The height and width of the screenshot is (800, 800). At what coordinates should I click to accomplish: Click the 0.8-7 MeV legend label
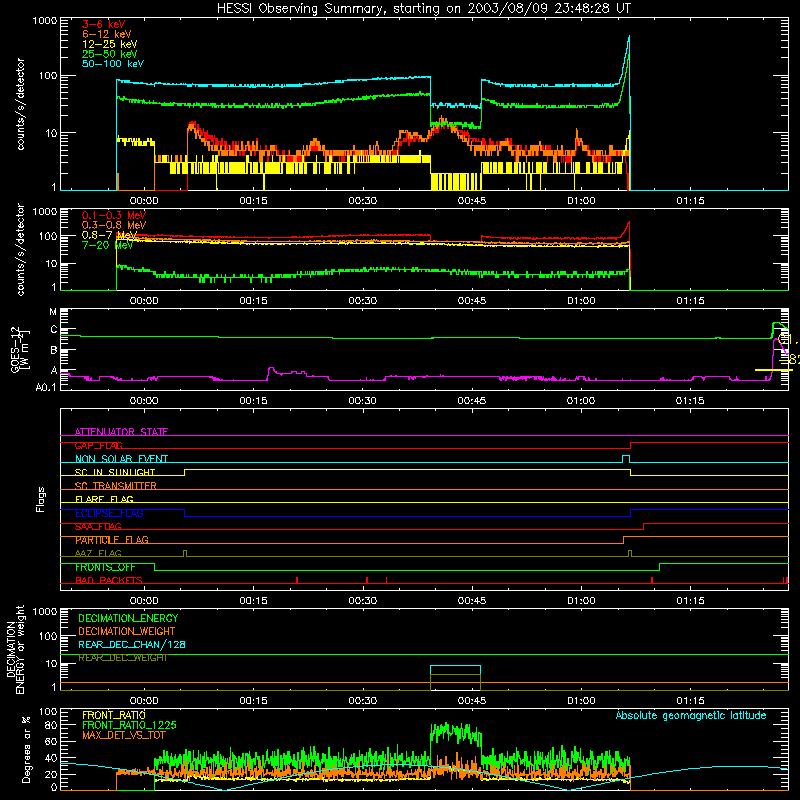[x=110, y=235]
